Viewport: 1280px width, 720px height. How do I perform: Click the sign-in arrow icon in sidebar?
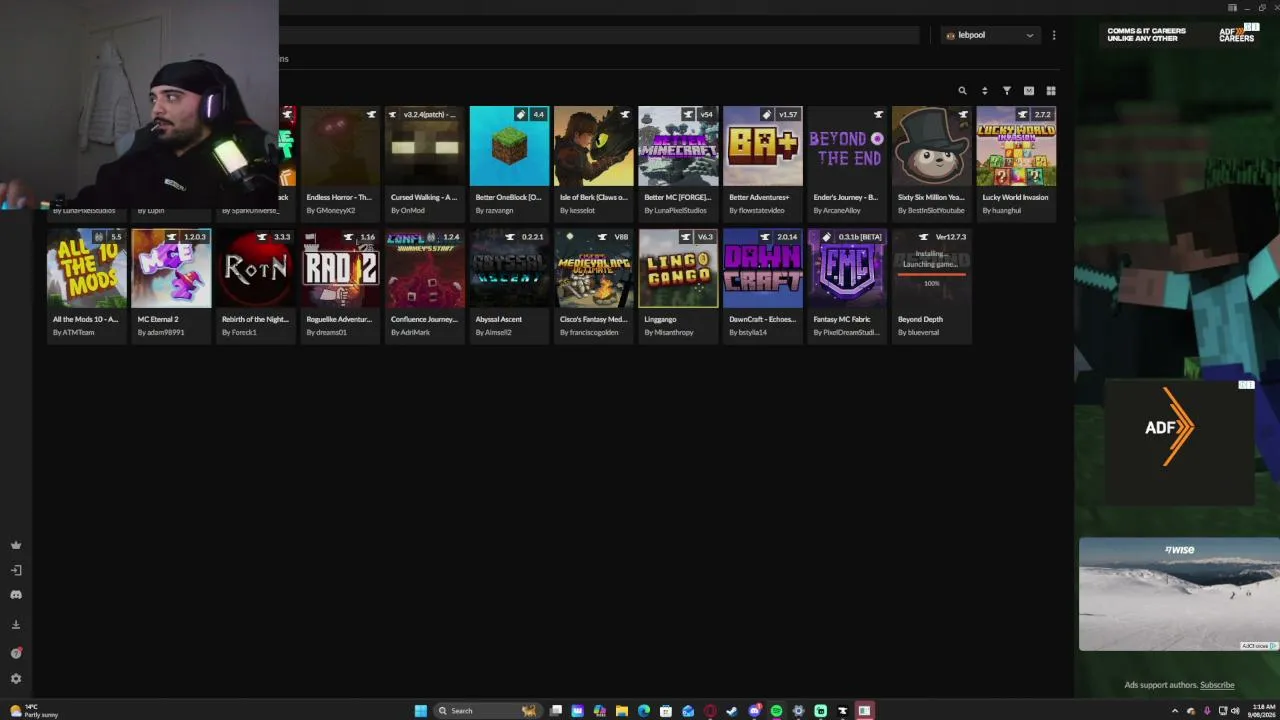tap(16, 570)
